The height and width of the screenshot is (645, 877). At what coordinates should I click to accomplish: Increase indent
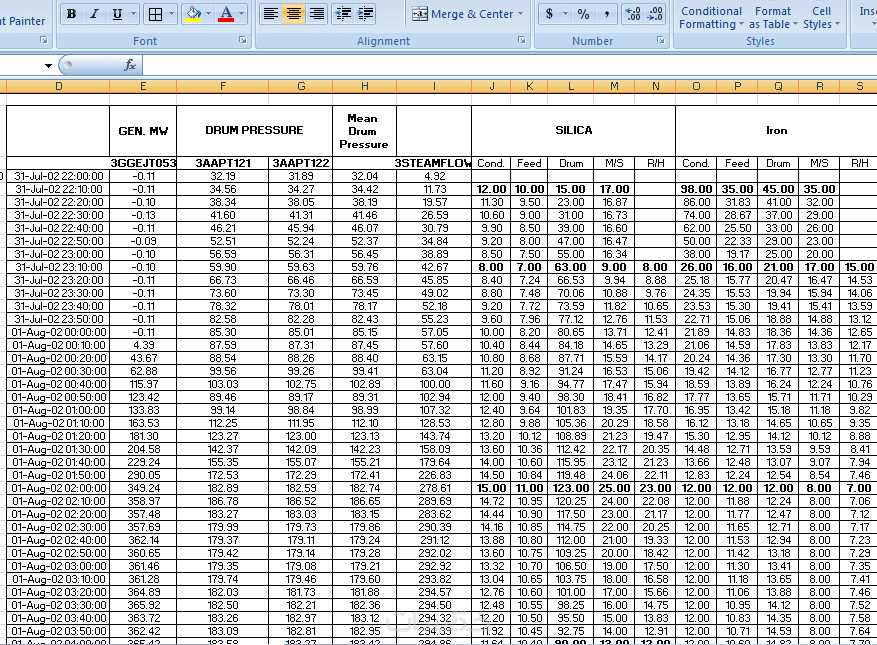point(365,14)
